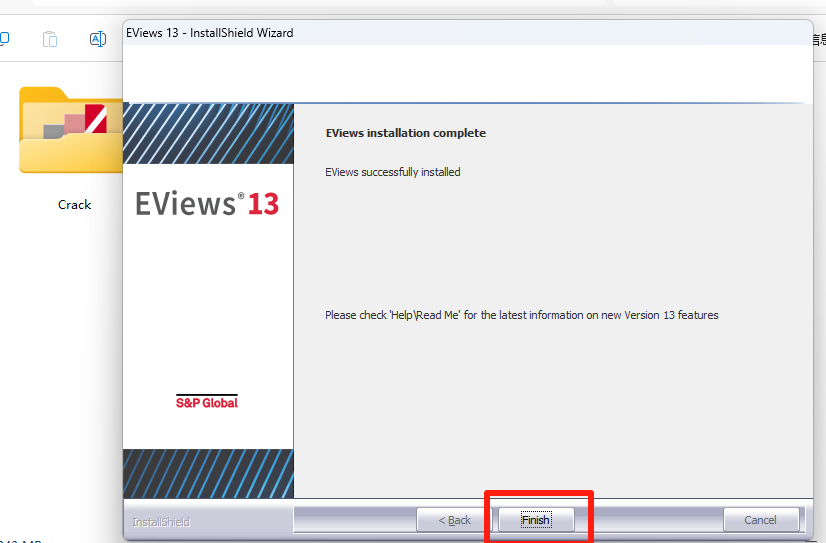Click the 'EViews successfully installed' text
Screen dimensions: 826x543
click(x=393, y=172)
